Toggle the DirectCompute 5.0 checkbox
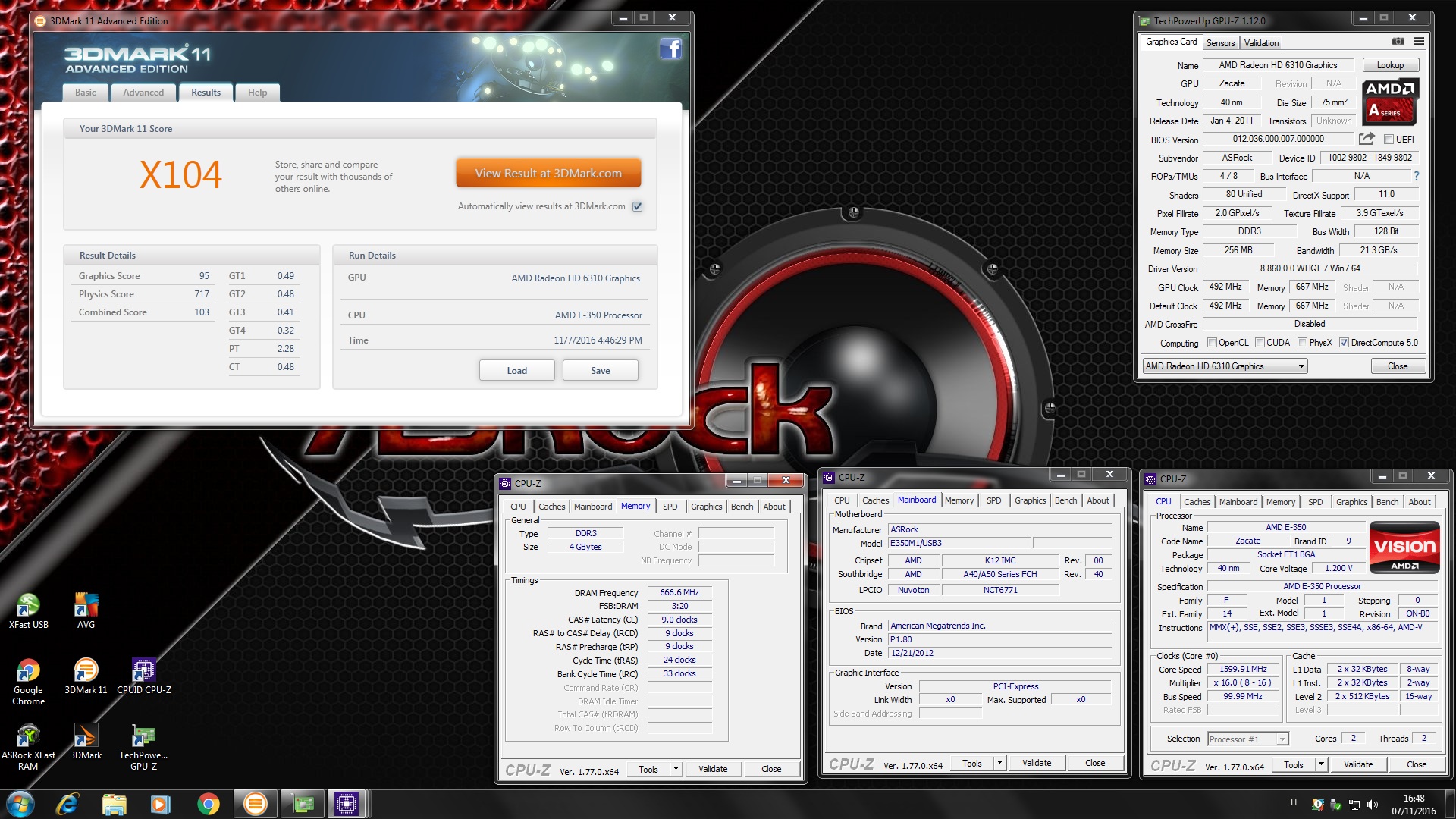The width and height of the screenshot is (1456, 819). (x=1345, y=343)
